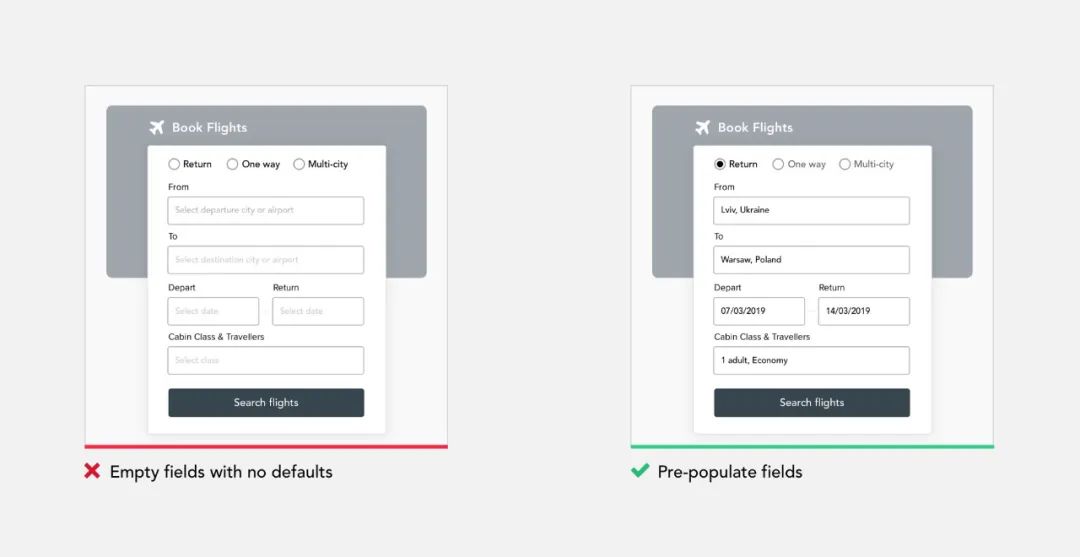Click the selected Return radio in the pre-populated form
The width and height of the screenshot is (1080, 557).
720,164
